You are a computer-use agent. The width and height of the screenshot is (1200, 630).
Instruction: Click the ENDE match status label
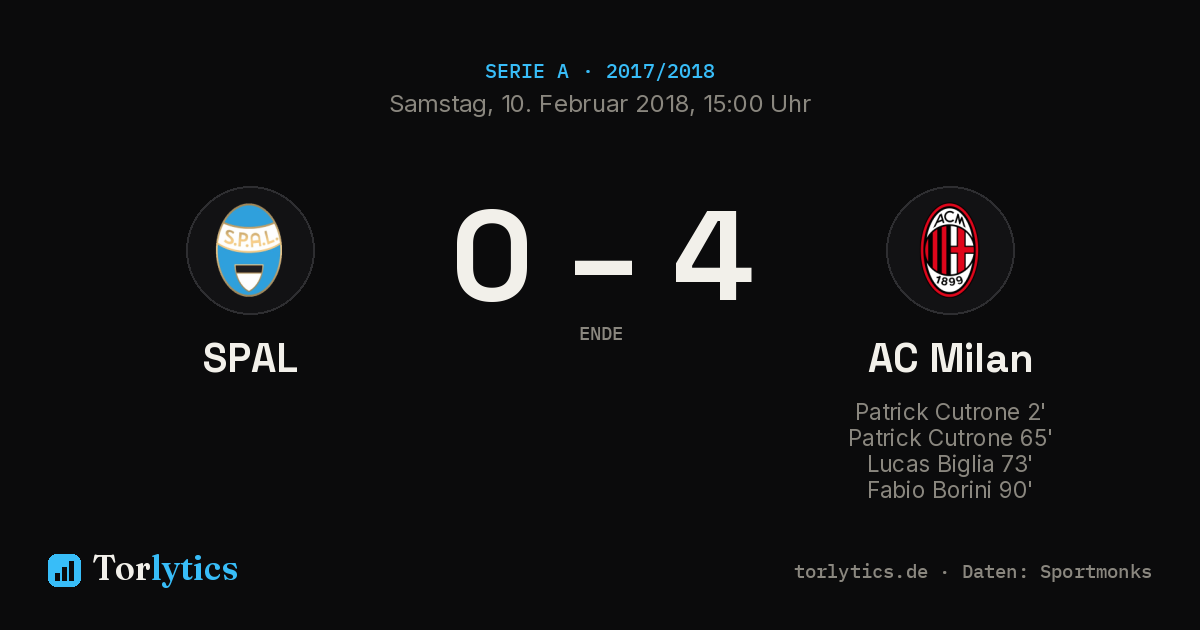click(601, 334)
